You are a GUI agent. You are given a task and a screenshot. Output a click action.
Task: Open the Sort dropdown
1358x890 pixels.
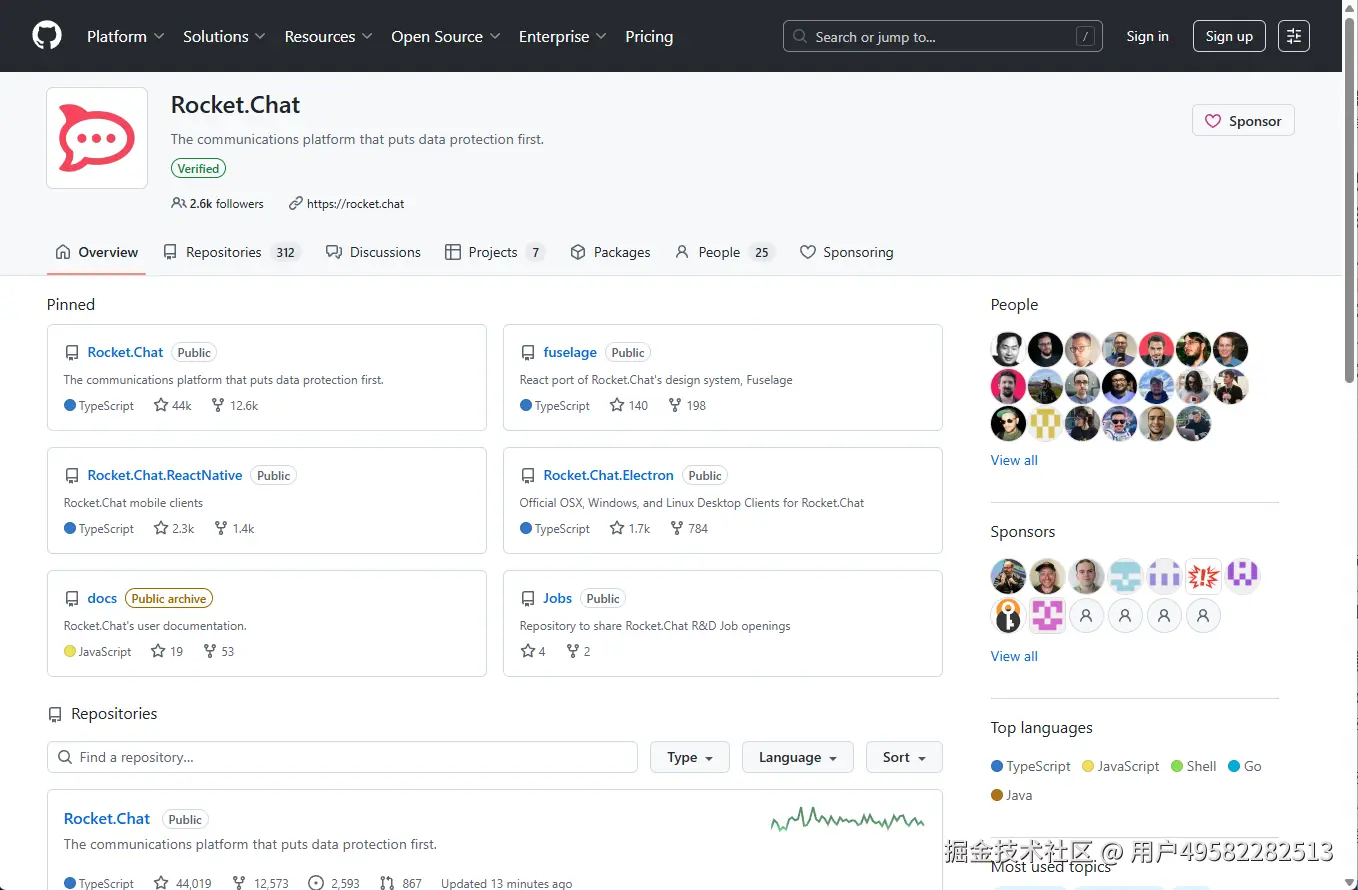(905, 757)
